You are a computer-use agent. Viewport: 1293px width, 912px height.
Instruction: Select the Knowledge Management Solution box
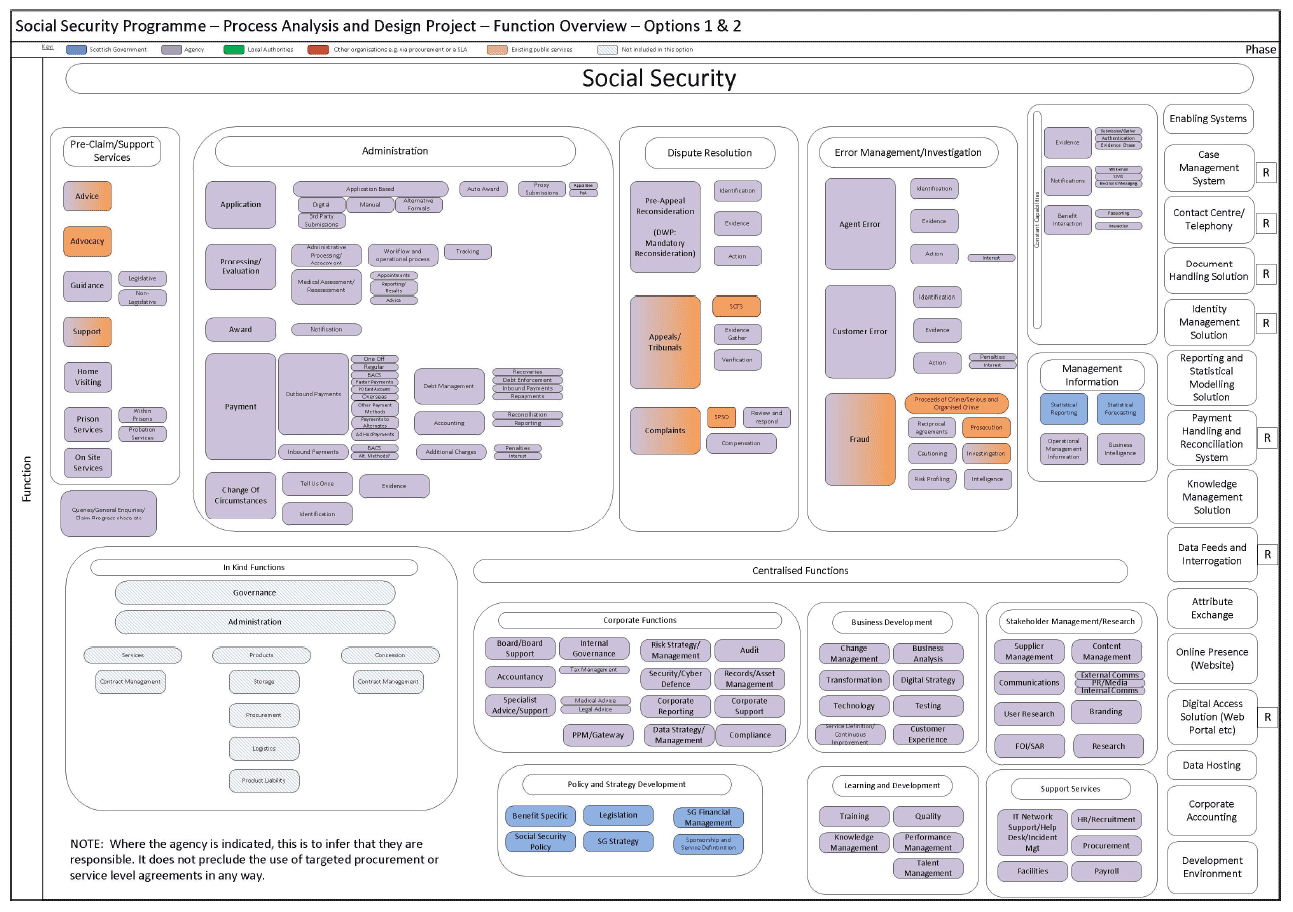1211,497
